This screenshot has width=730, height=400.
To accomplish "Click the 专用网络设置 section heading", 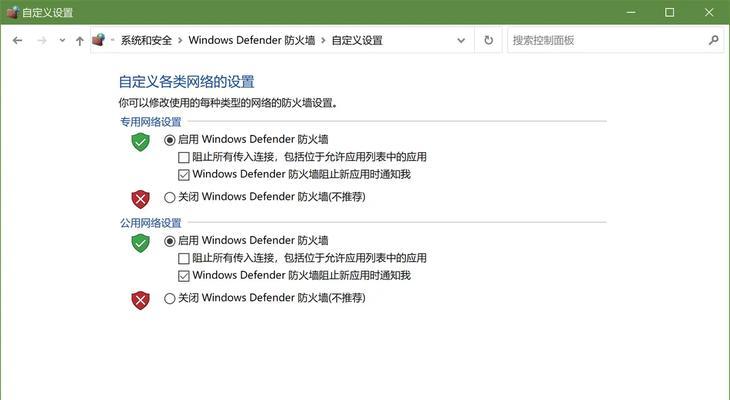I will (151, 122).
